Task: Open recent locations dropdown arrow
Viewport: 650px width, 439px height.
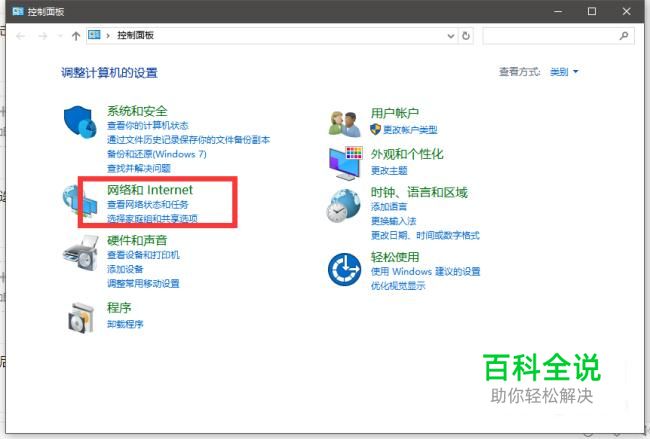Action: click(61, 36)
